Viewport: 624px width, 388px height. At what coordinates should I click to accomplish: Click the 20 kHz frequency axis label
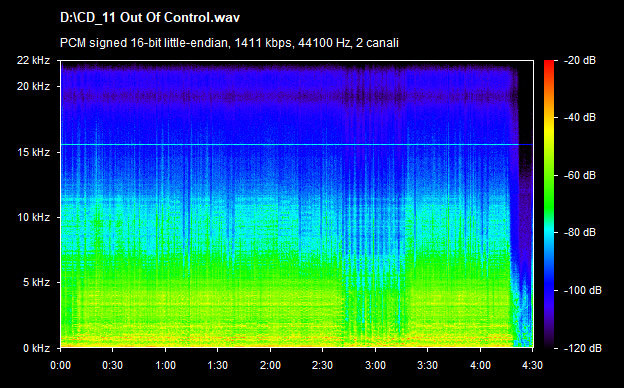coord(33,86)
